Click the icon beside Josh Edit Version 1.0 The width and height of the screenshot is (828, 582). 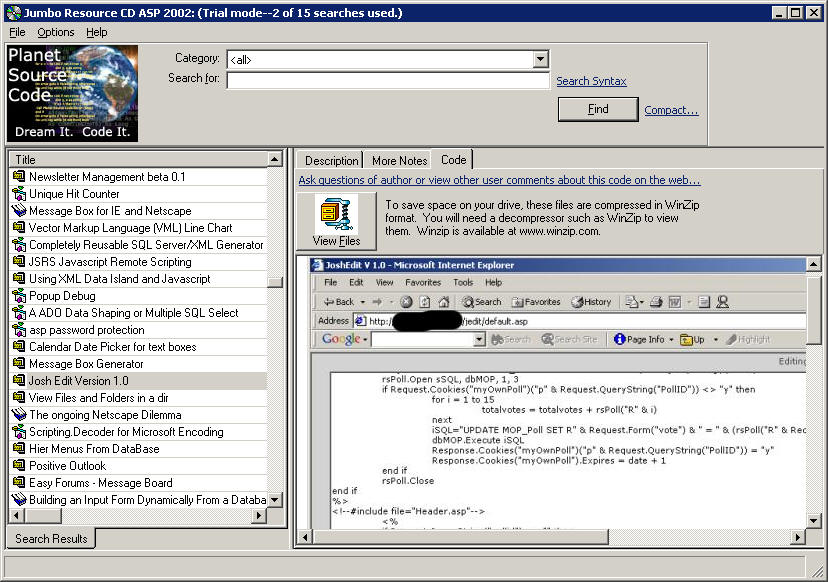[x=19, y=380]
